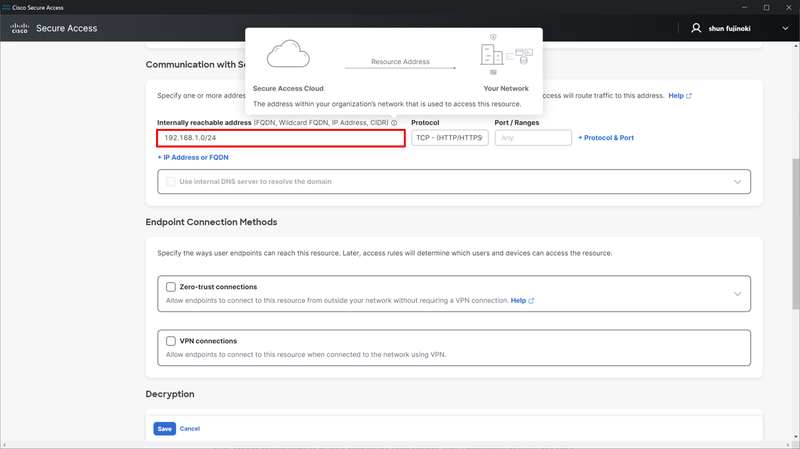800x449 pixels.
Task: Click the Endpoint Connection Methods heading
Action: coord(211,222)
